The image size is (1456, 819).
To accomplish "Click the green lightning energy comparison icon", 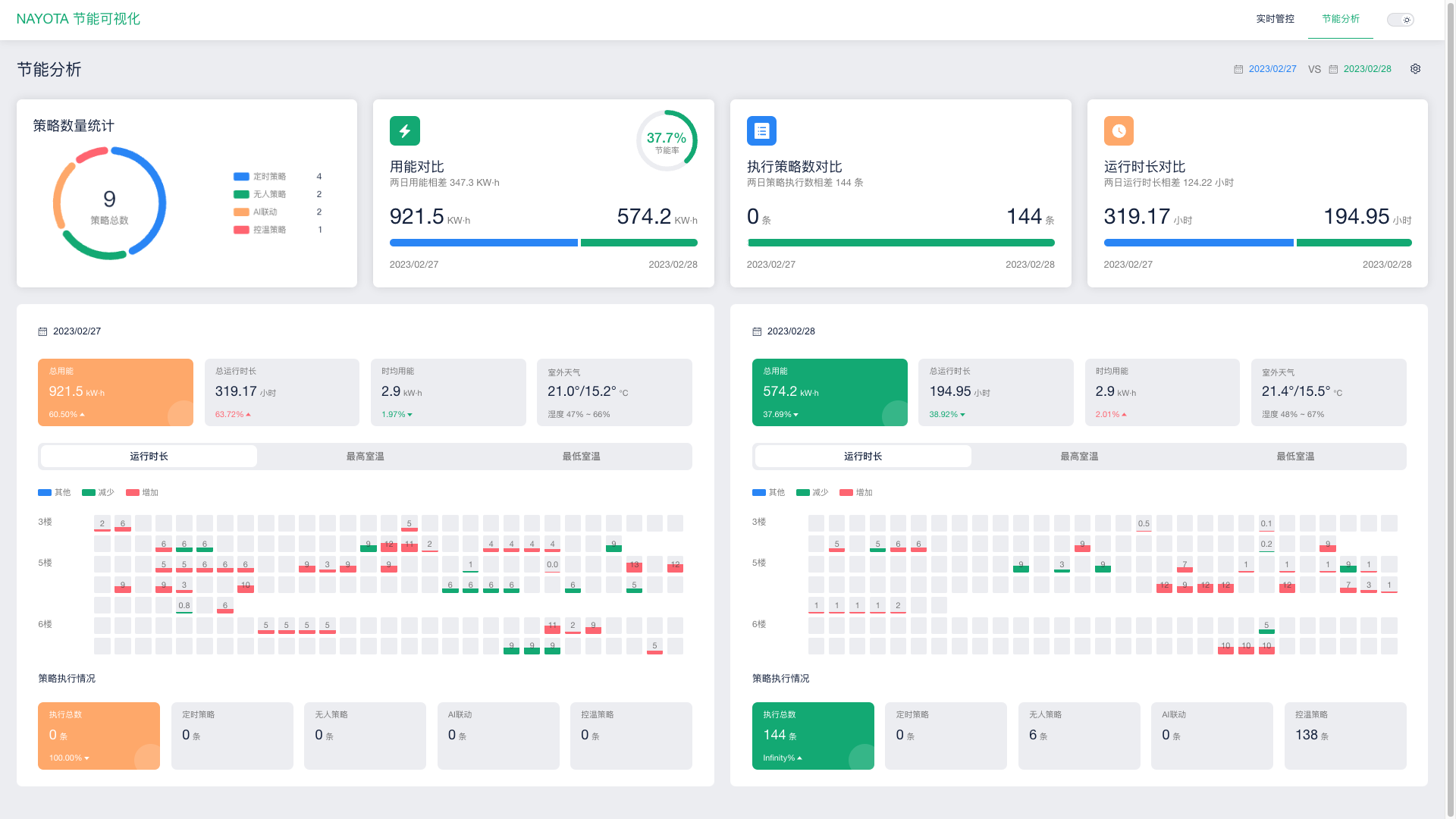I will (x=404, y=131).
